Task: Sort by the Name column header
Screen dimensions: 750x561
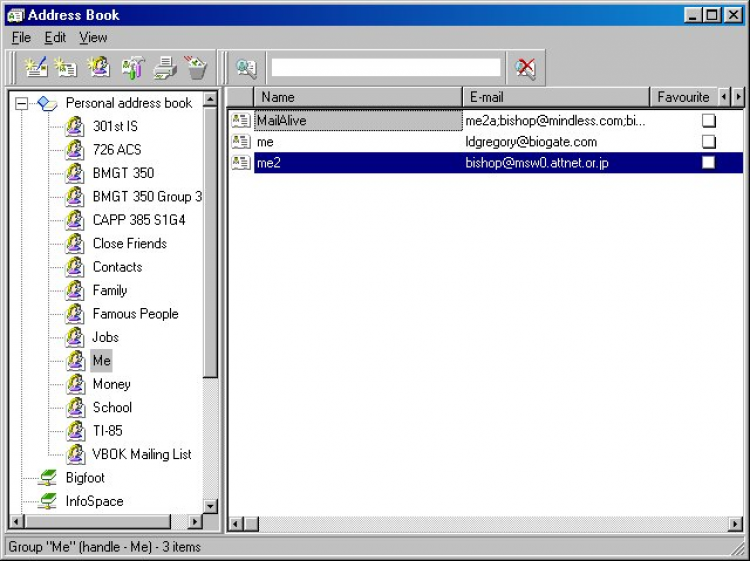Action: (x=358, y=97)
